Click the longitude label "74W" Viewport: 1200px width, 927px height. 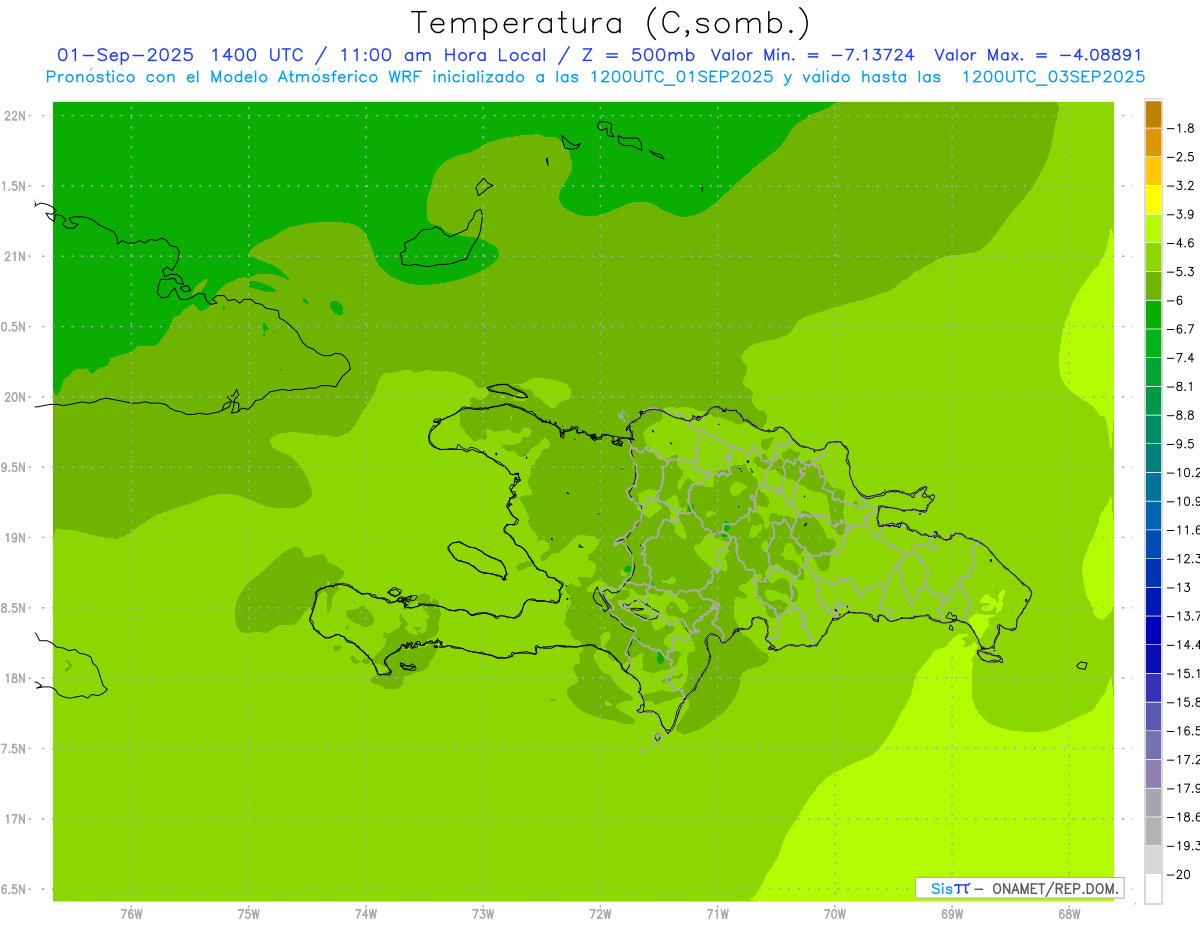366,913
